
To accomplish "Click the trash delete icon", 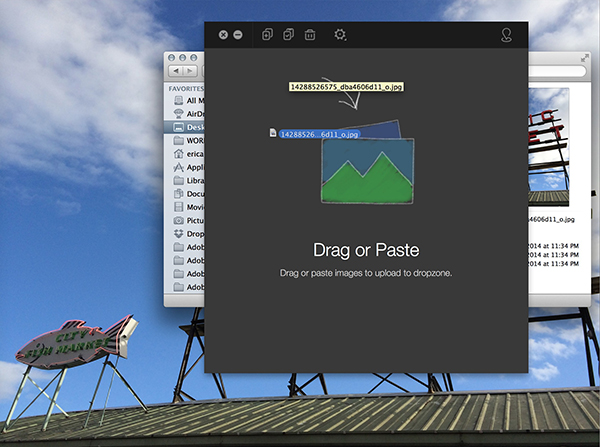I will [x=310, y=35].
